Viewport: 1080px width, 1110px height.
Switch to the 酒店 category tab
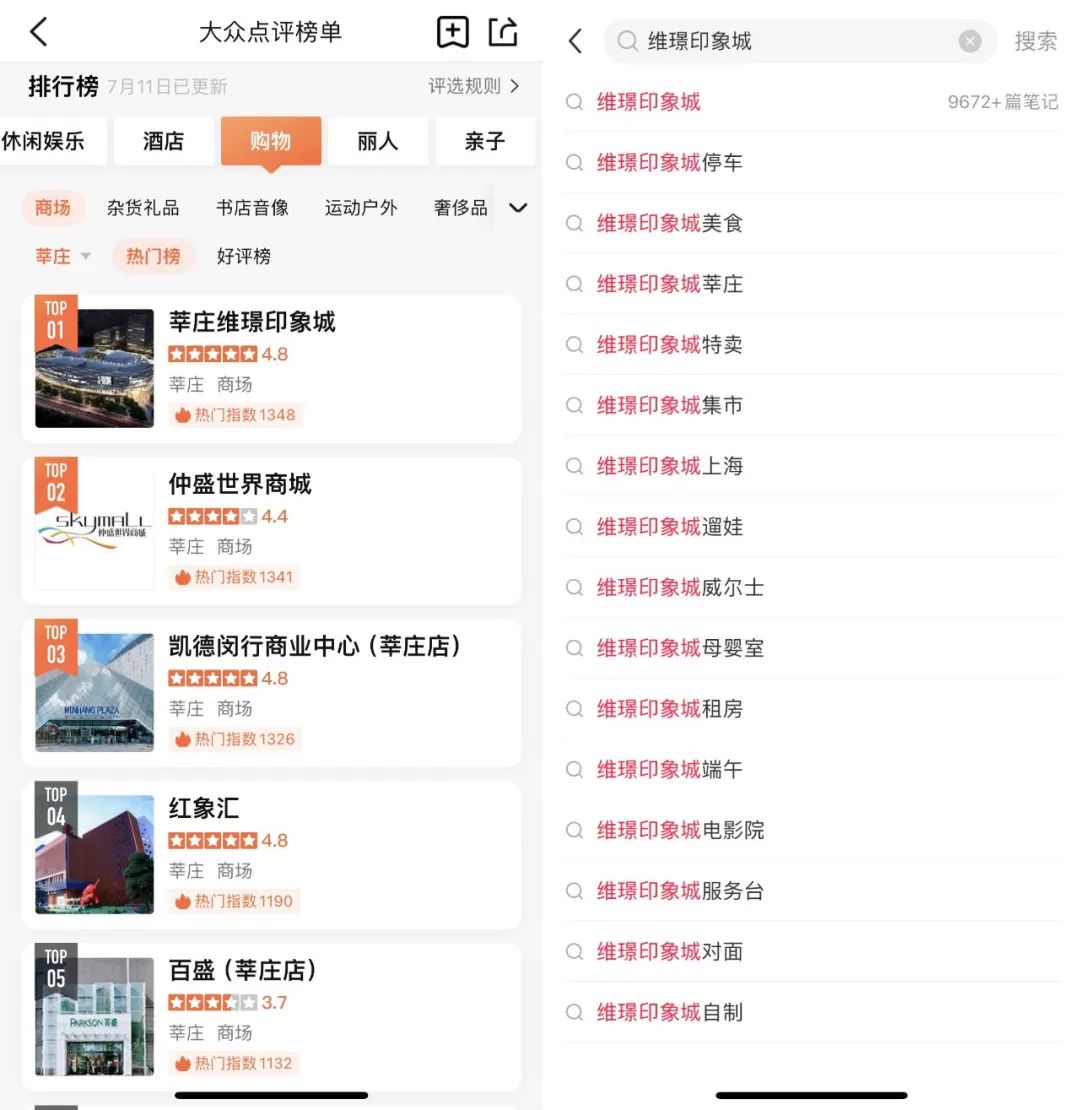pos(163,141)
